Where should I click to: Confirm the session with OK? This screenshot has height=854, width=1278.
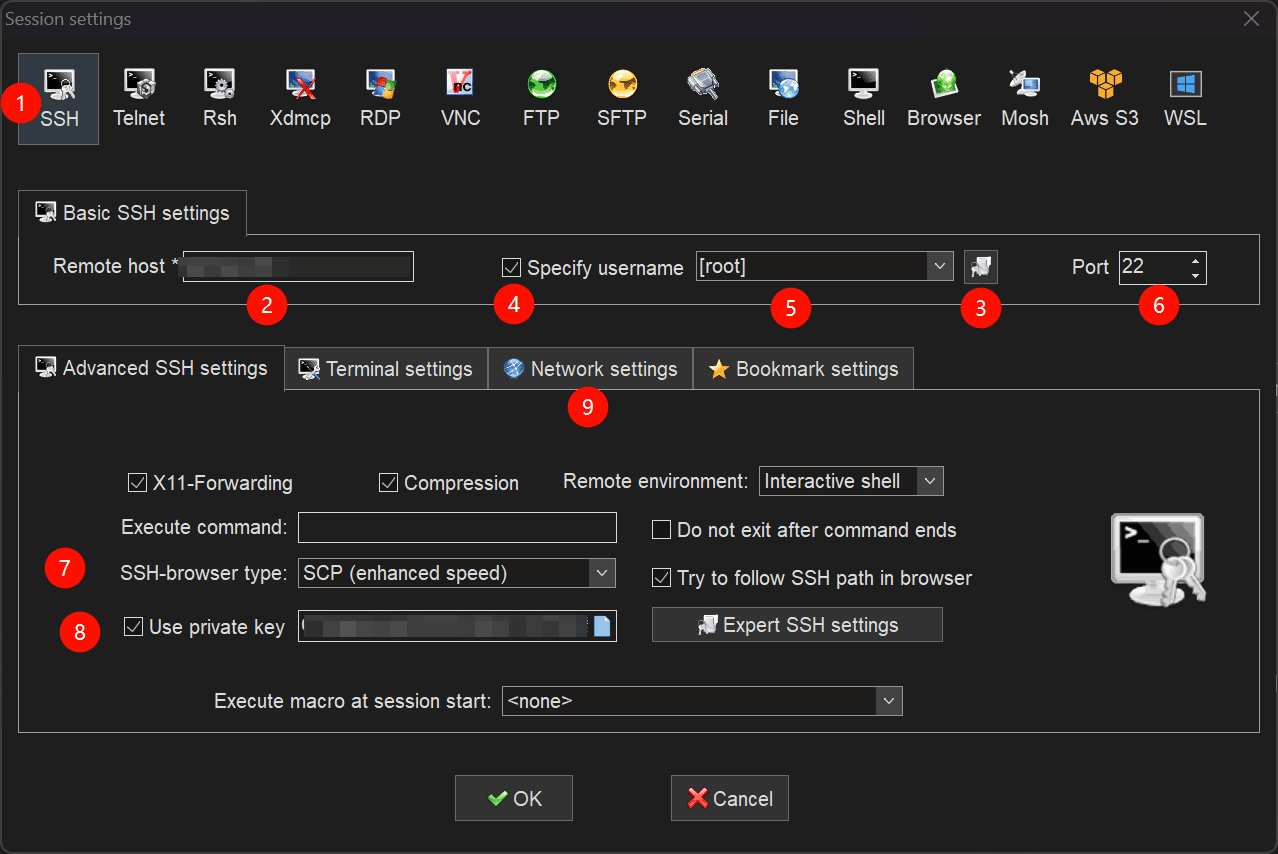[x=513, y=798]
